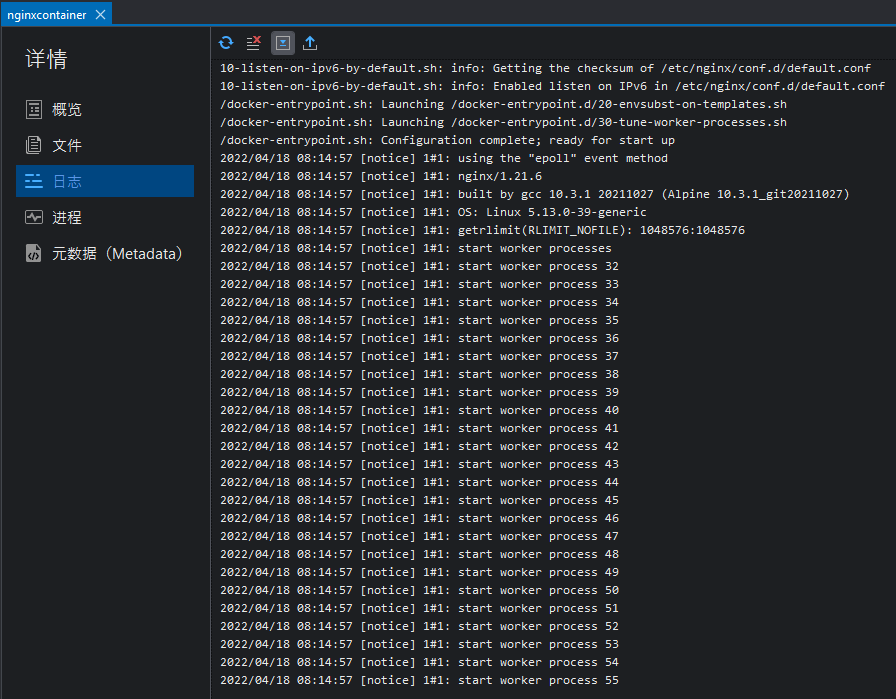Click the 'start worker processes' log line

click(416, 248)
